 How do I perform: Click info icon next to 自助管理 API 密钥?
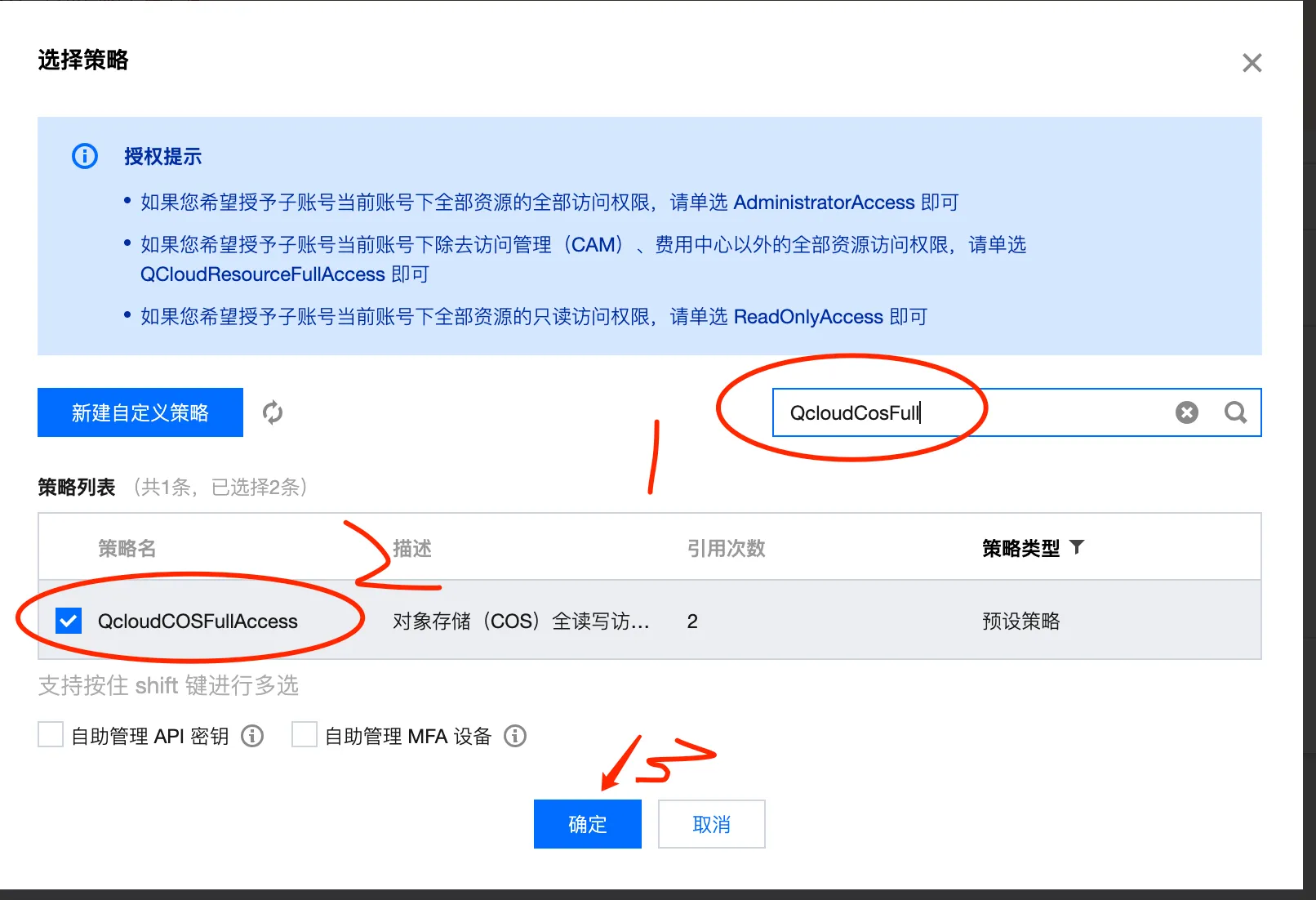[252, 736]
